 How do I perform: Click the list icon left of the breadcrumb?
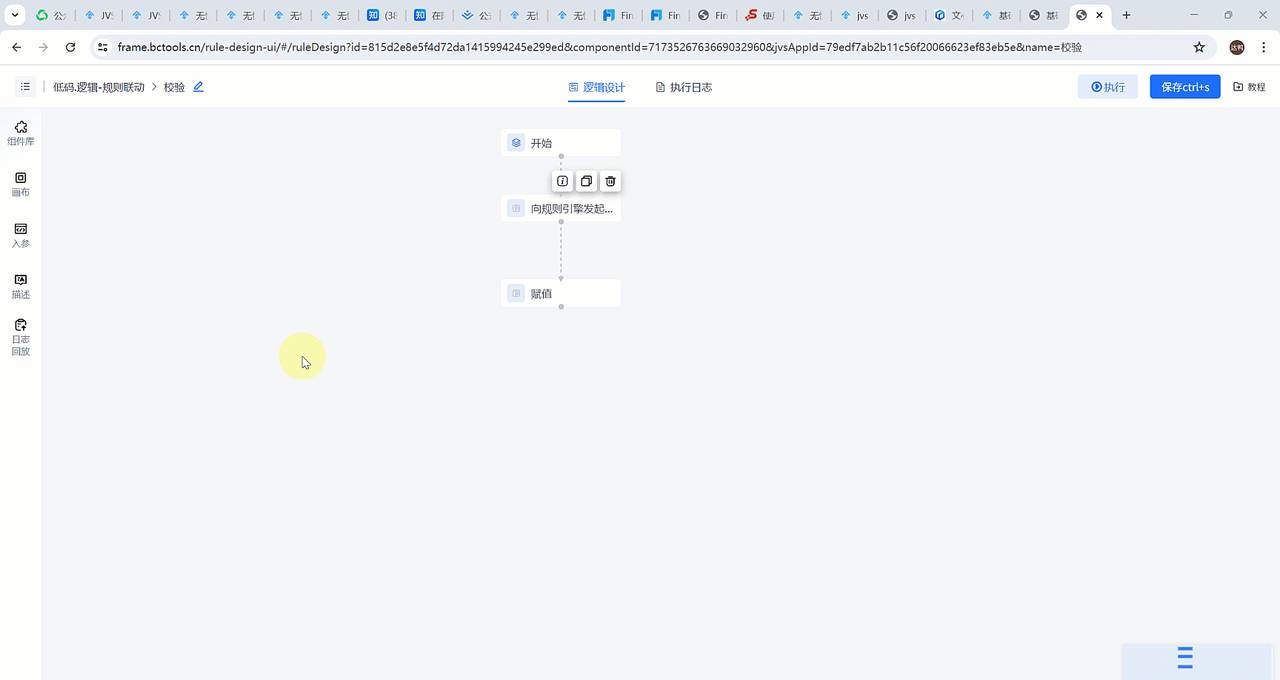pyautogui.click(x=25, y=86)
